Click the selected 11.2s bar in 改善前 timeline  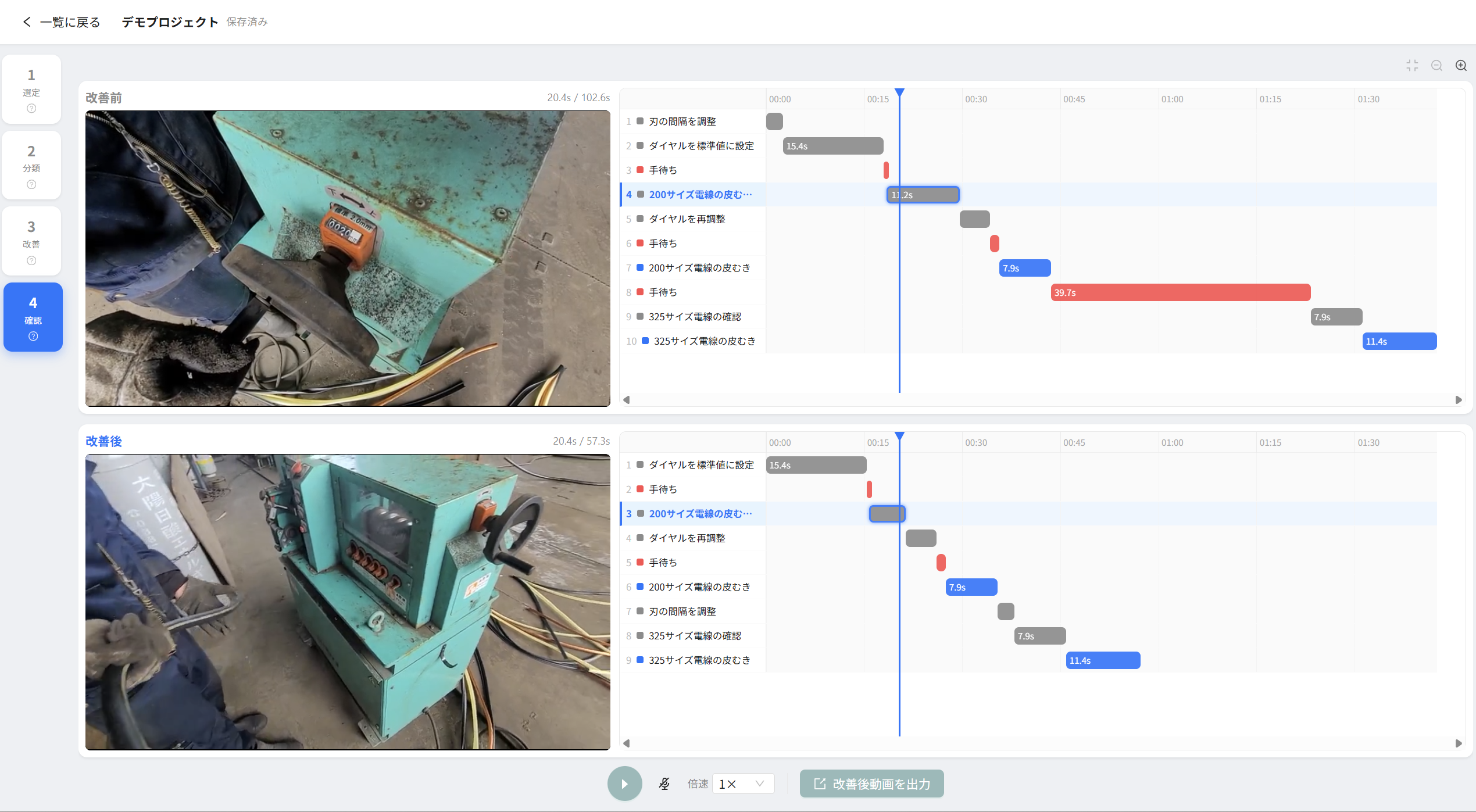(923, 195)
